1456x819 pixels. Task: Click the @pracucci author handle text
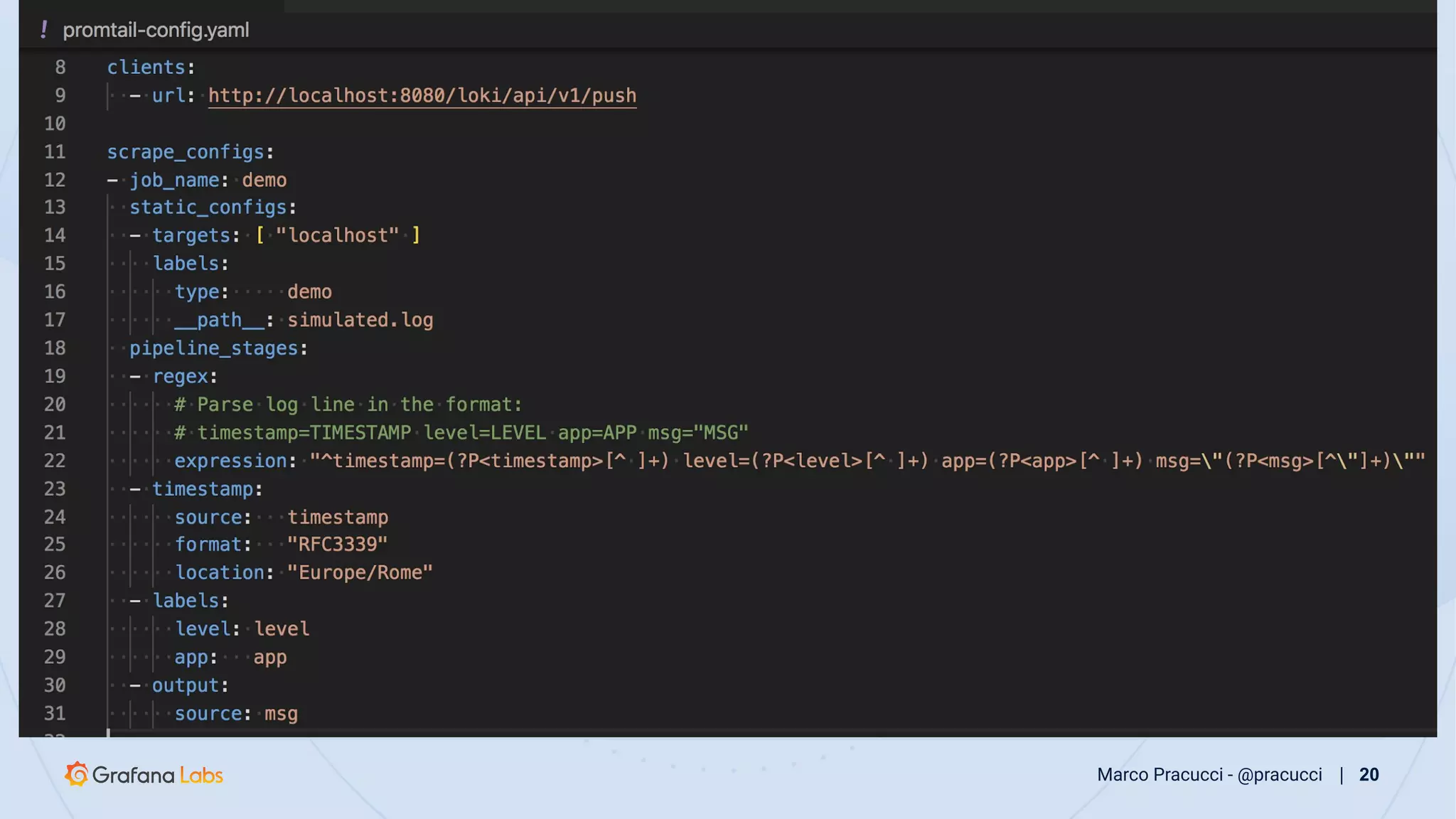click(1279, 774)
